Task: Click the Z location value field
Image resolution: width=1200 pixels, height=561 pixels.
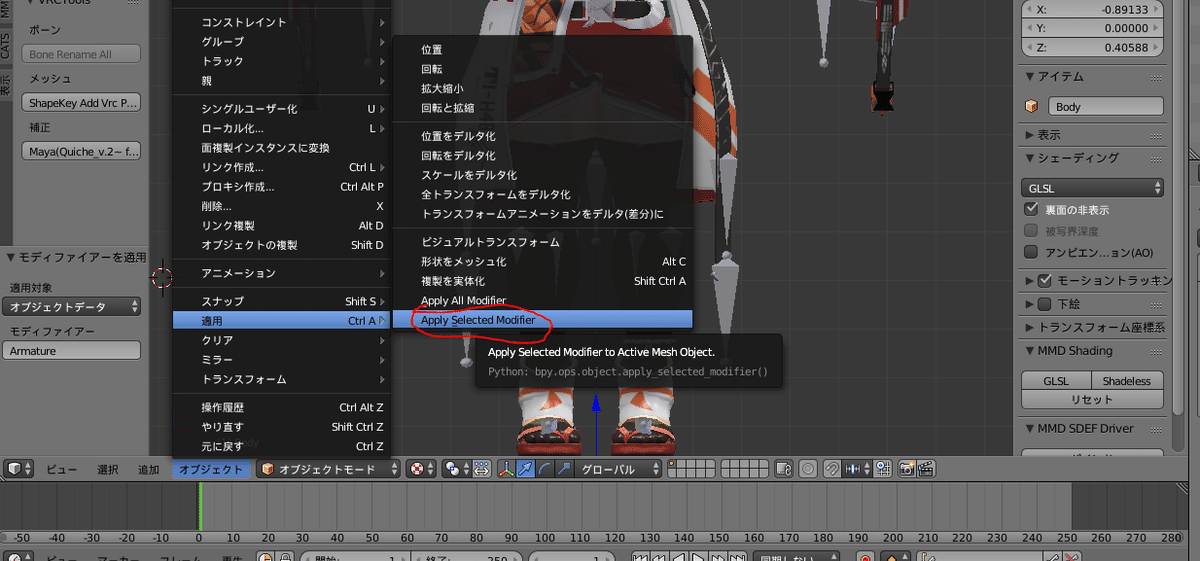Action: [1093, 48]
